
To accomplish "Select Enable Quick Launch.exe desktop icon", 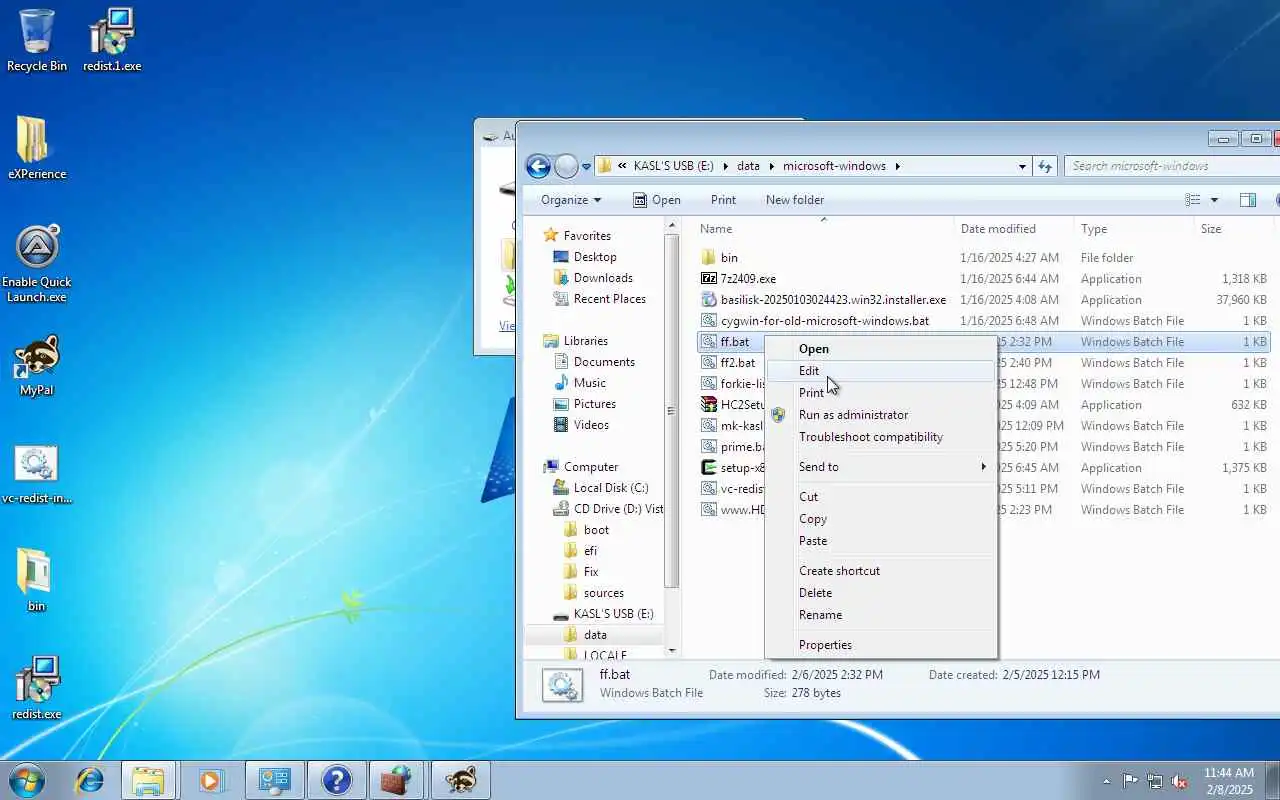I will pos(37,263).
